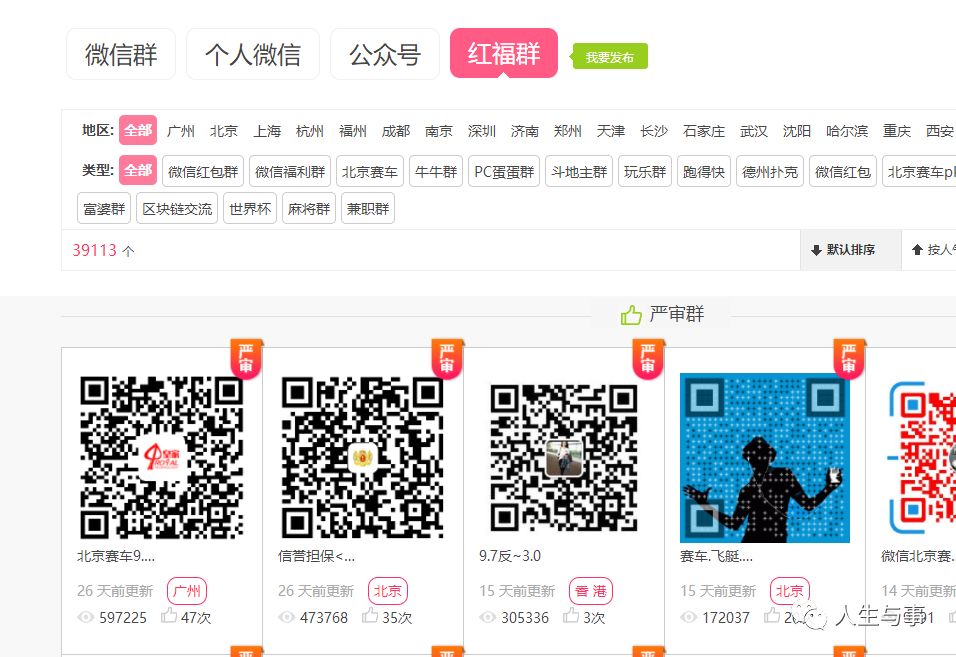Image resolution: width=956 pixels, height=657 pixels.
Task: Open the 赛车.飞艇.... title link
Action: (716, 556)
